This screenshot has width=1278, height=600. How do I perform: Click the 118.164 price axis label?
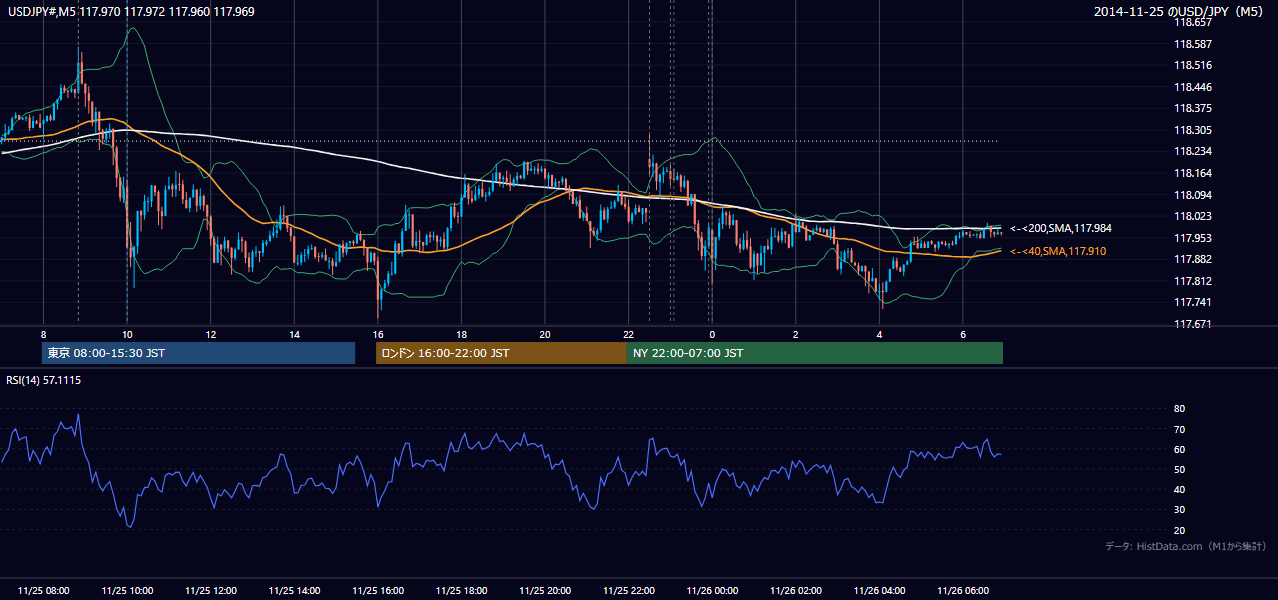(1192, 173)
